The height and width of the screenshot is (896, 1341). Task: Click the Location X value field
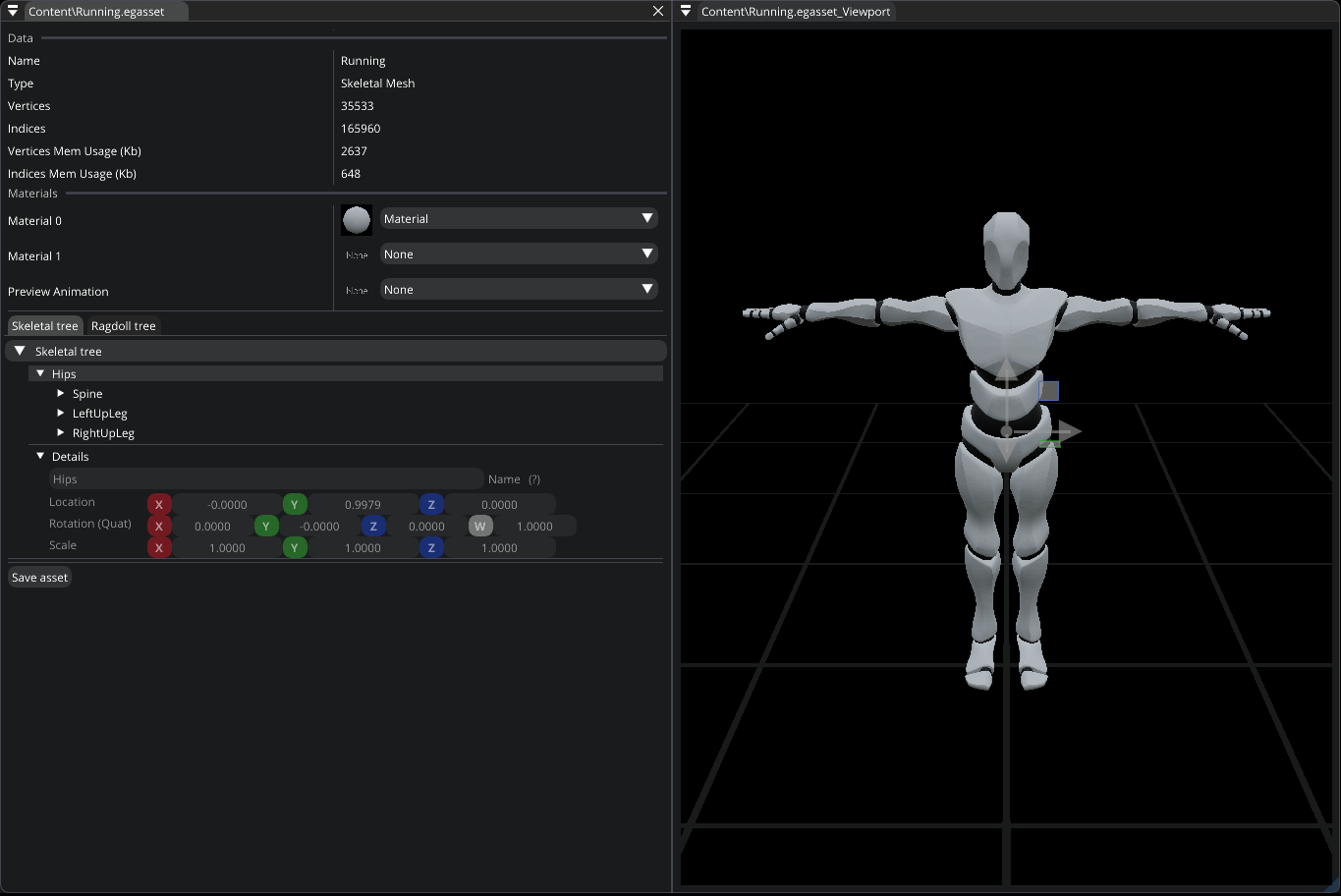pyautogui.click(x=227, y=504)
